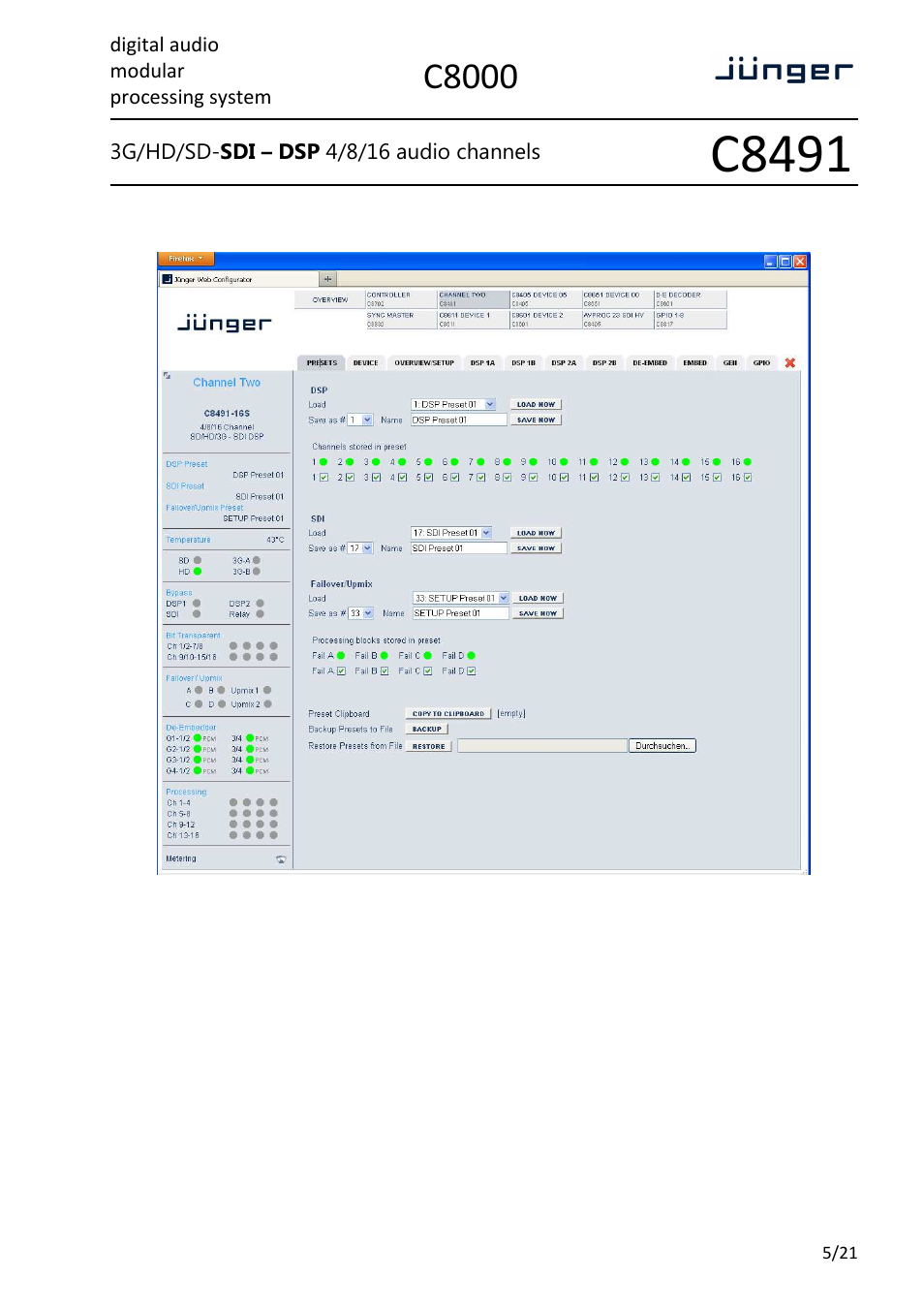Select the PRESETS tab

tap(322, 363)
